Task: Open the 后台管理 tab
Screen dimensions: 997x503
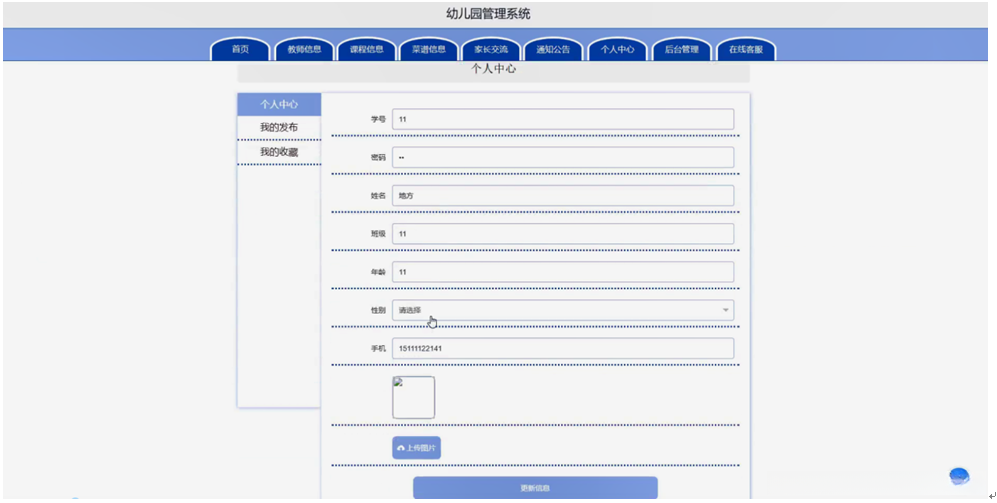Action: click(682, 50)
